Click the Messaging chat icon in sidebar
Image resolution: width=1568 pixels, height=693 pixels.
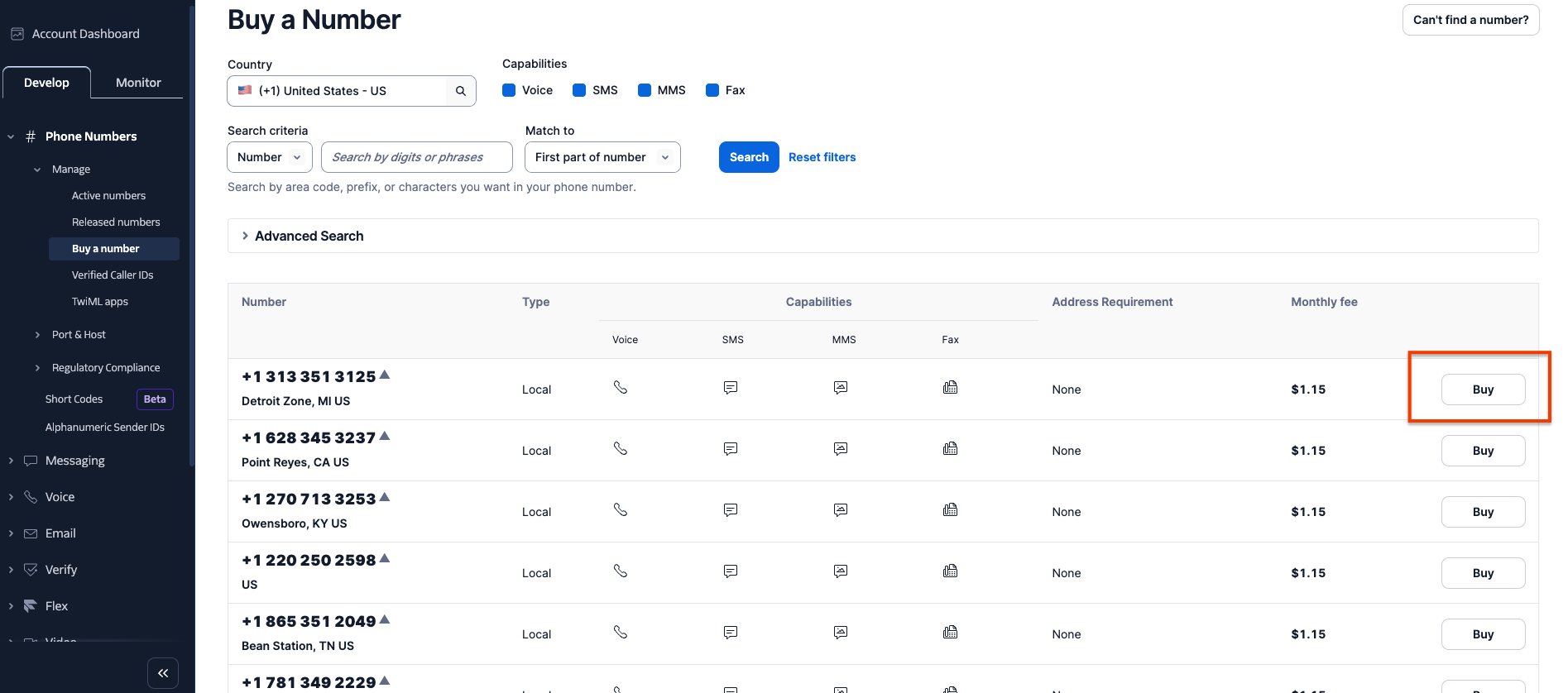pyautogui.click(x=31, y=461)
